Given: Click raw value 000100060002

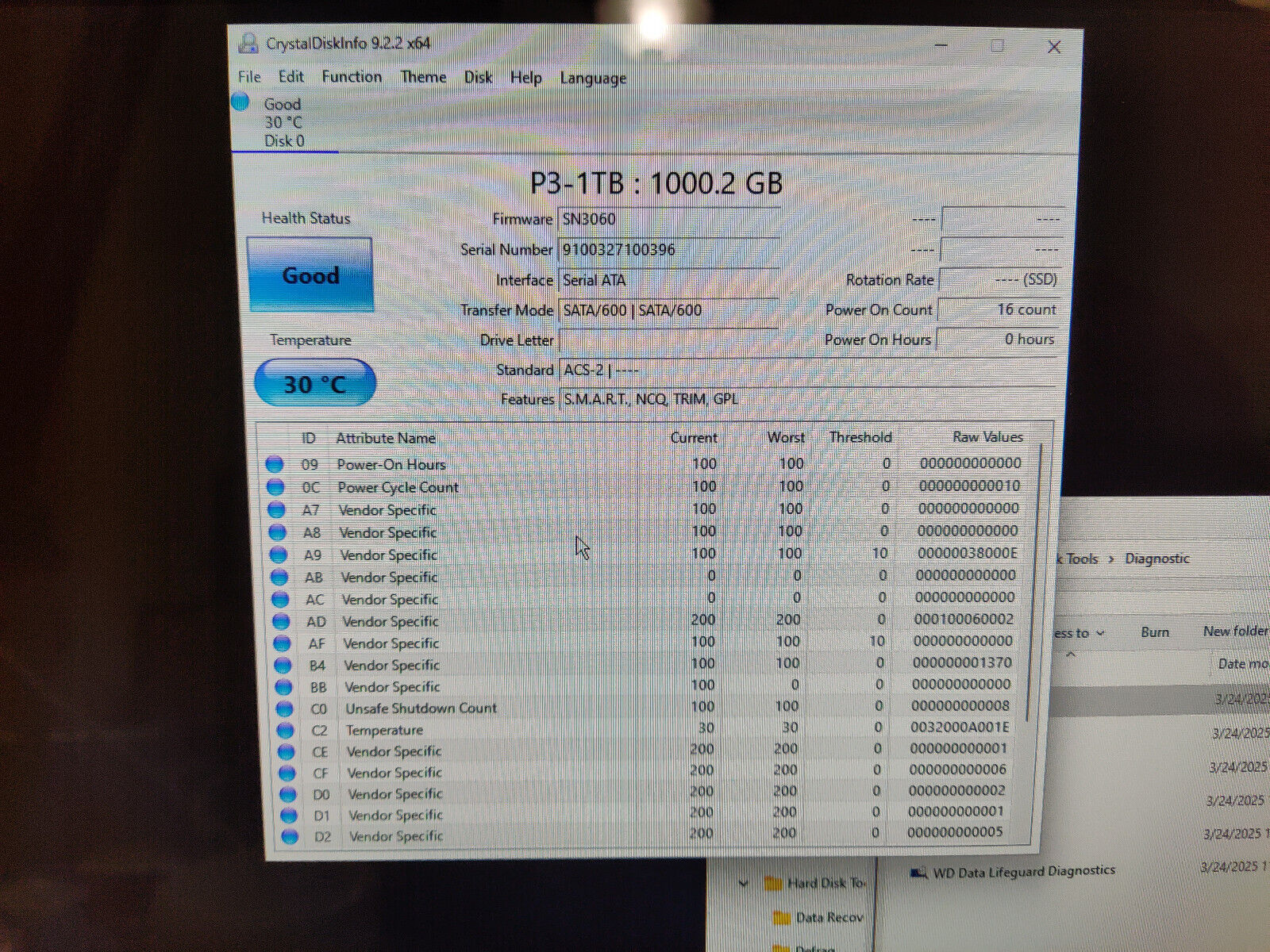Looking at the screenshot, I should tap(964, 619).
